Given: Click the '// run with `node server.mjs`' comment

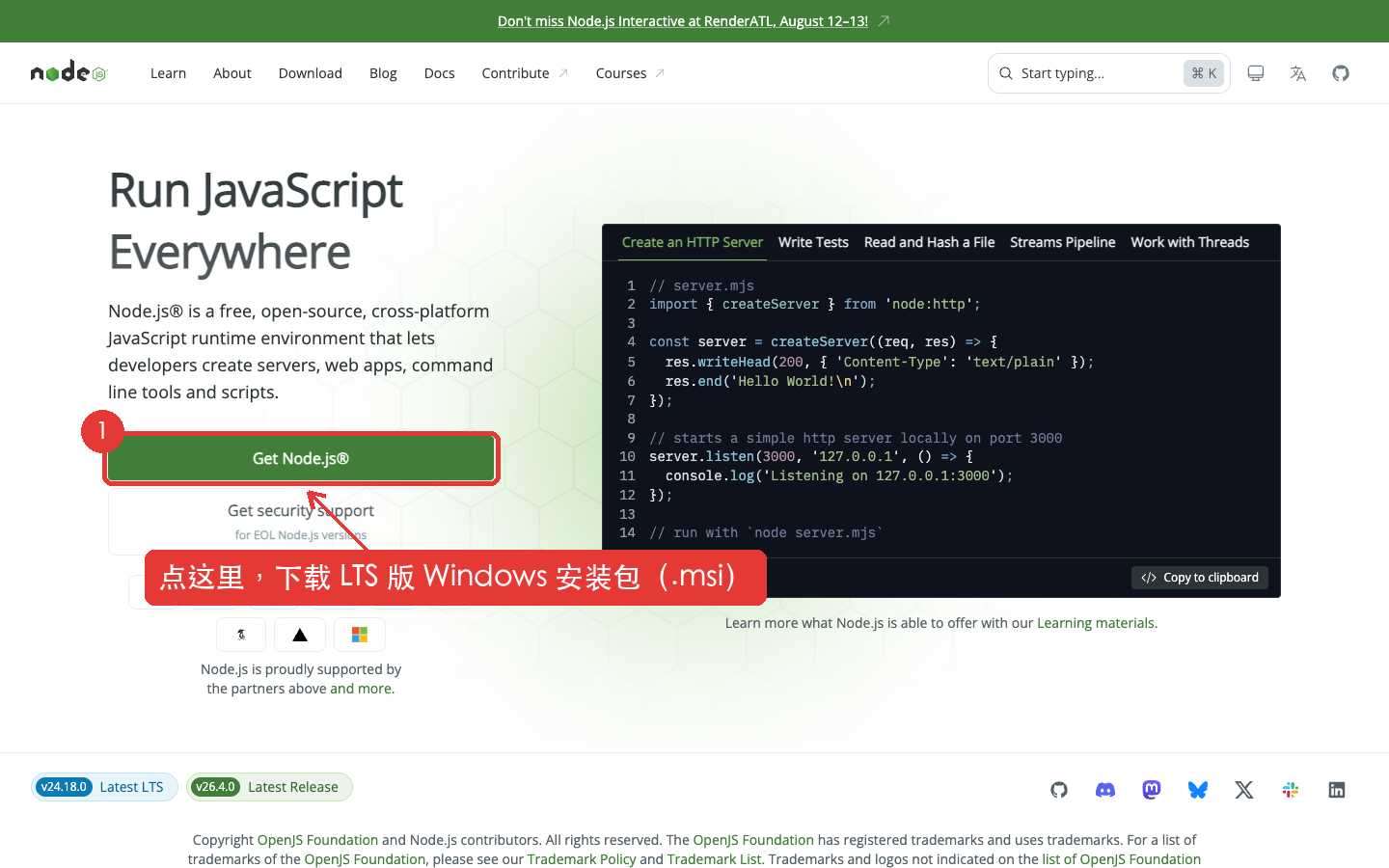Looking at the screenshot, I should pyautogui.click(x=766, y=532).
